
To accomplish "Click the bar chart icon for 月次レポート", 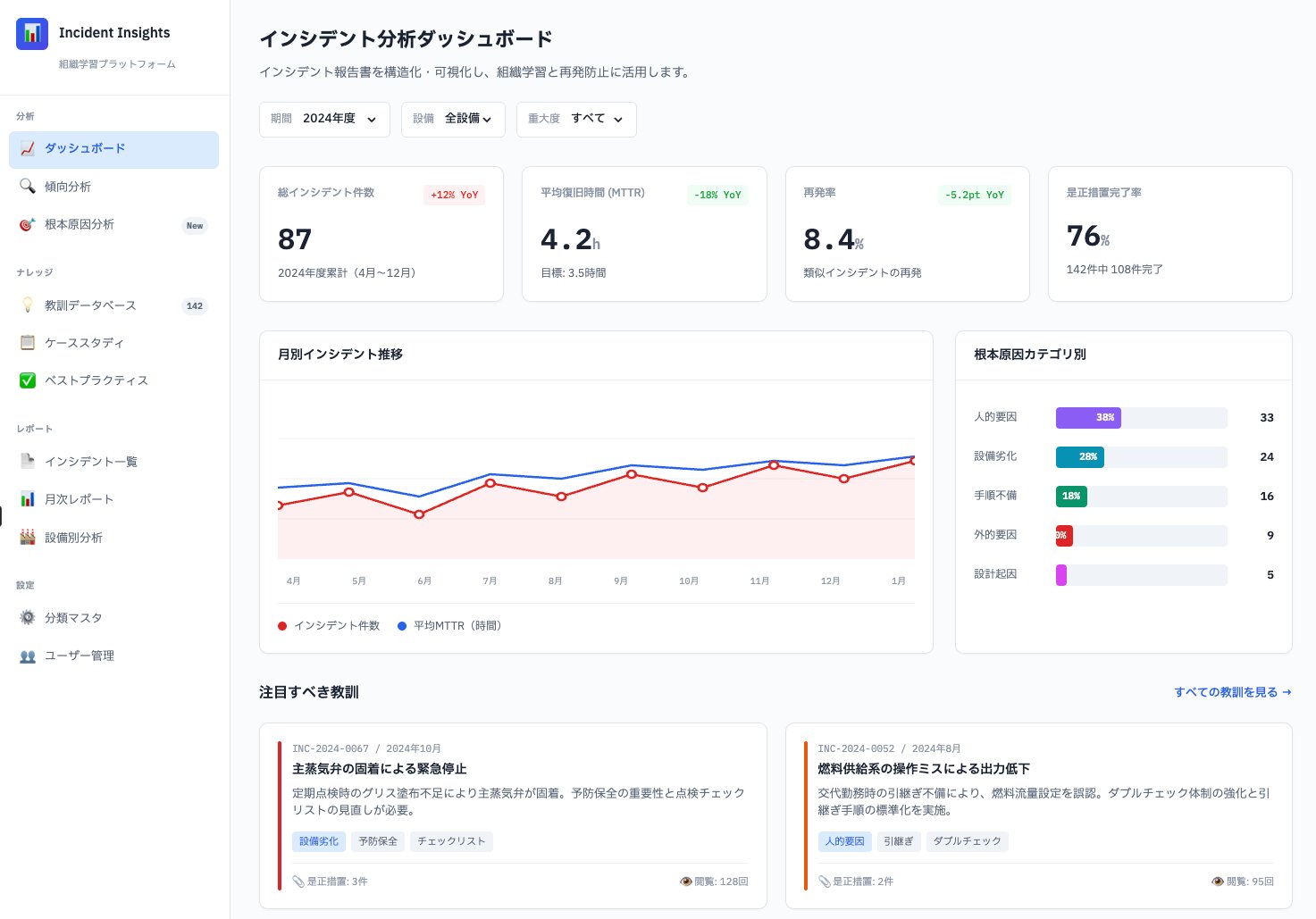I will [28, 499].
